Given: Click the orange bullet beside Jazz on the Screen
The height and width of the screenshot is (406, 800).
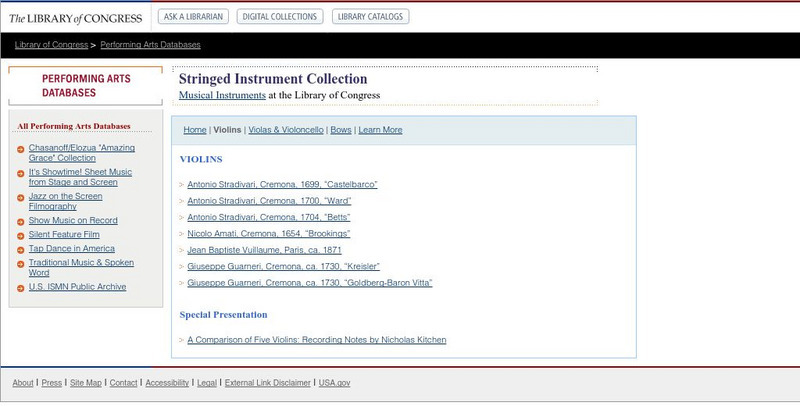Looking at the screenshot, I should [x=20, y=198].
